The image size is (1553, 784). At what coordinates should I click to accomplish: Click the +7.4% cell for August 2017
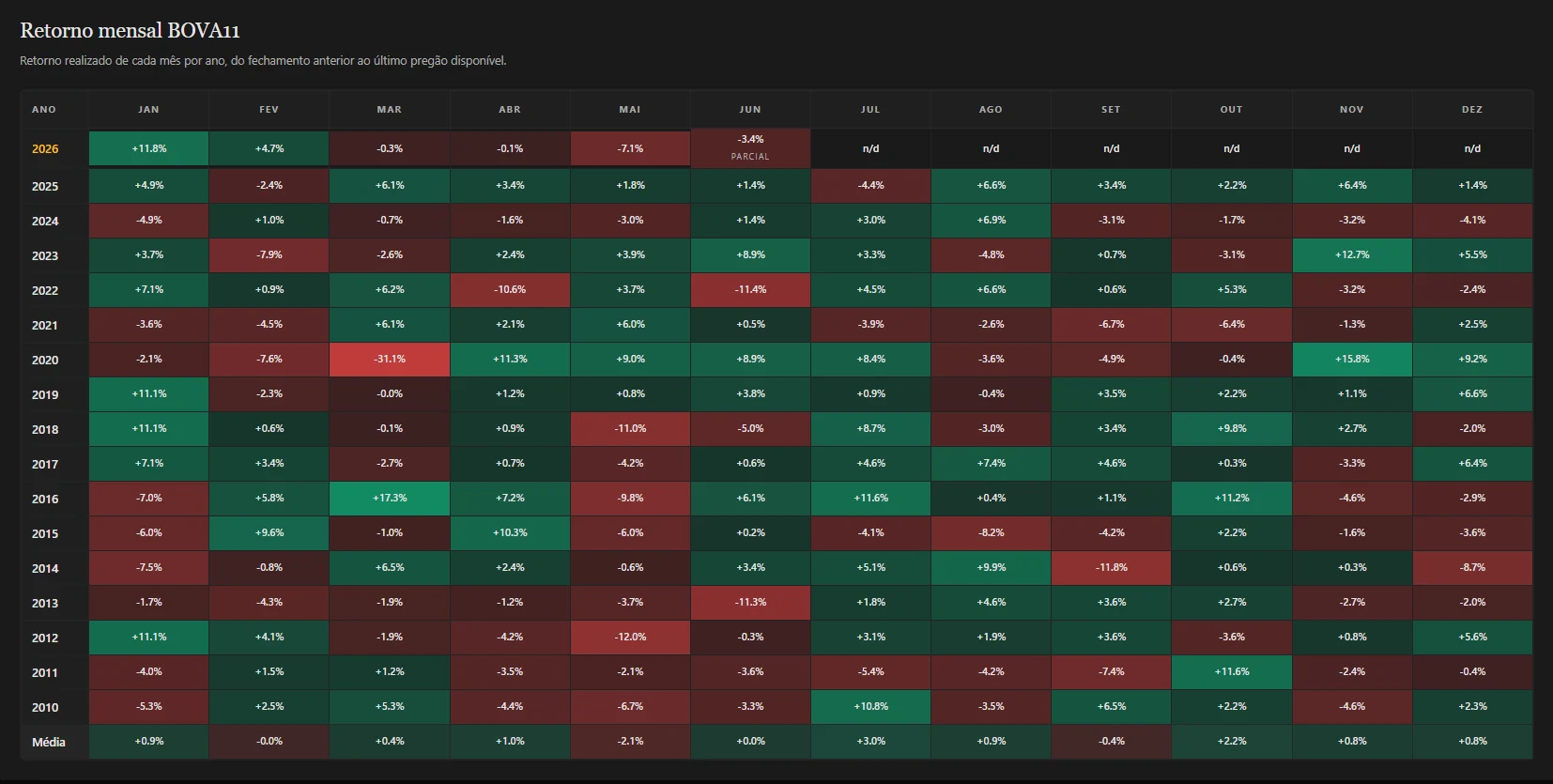991,463
